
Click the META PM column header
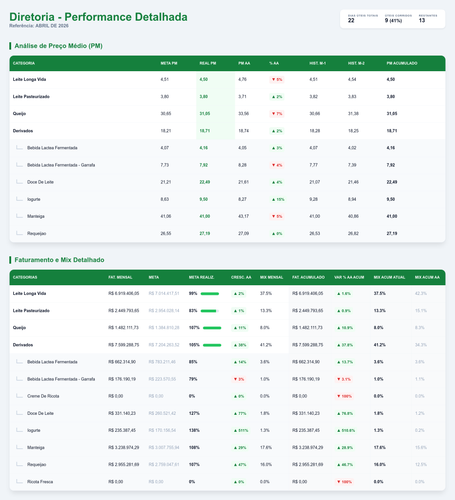[169, 63]
